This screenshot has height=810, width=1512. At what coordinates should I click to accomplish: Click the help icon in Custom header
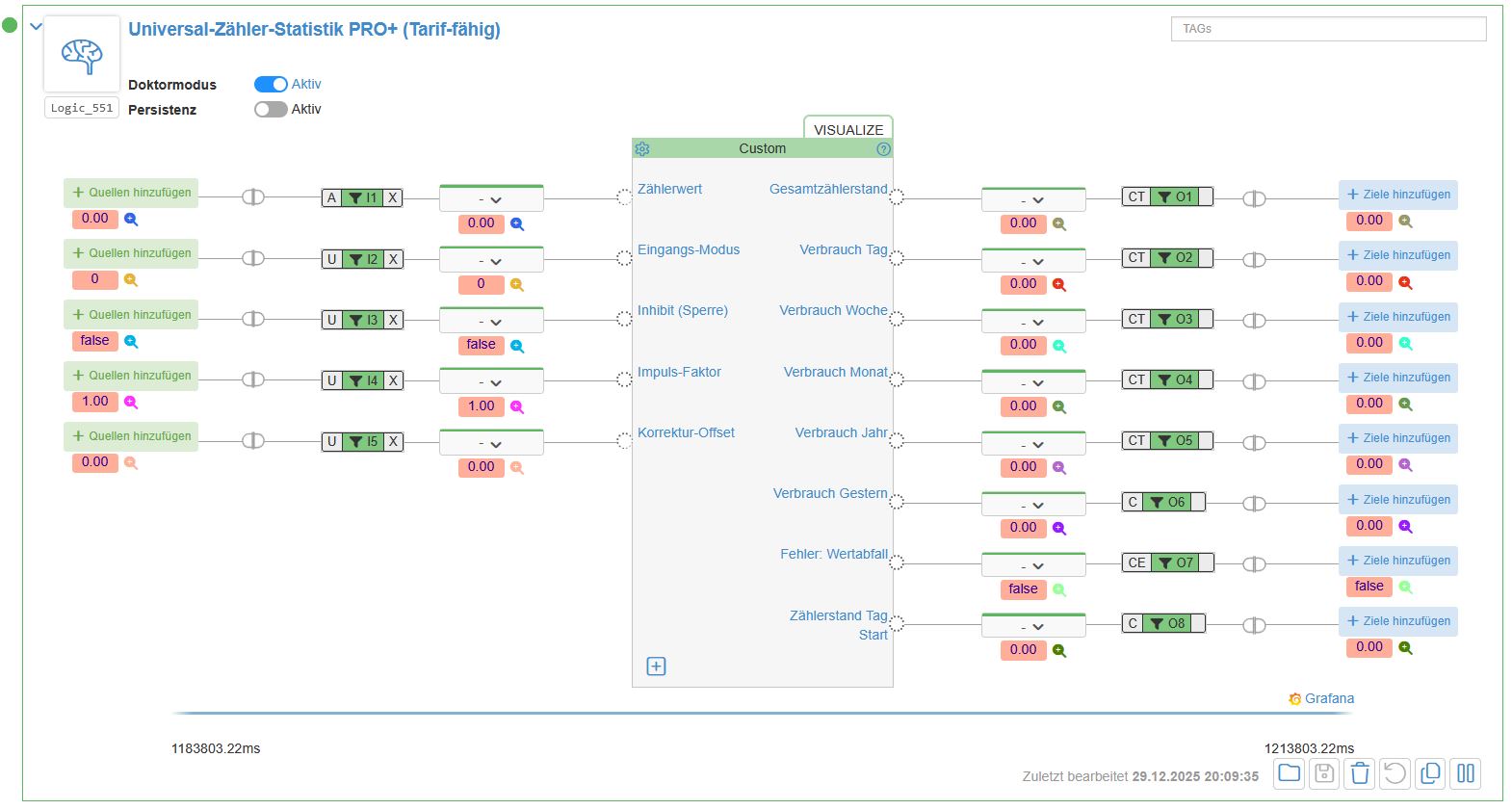pyautogui.click(x=883, y=149)
